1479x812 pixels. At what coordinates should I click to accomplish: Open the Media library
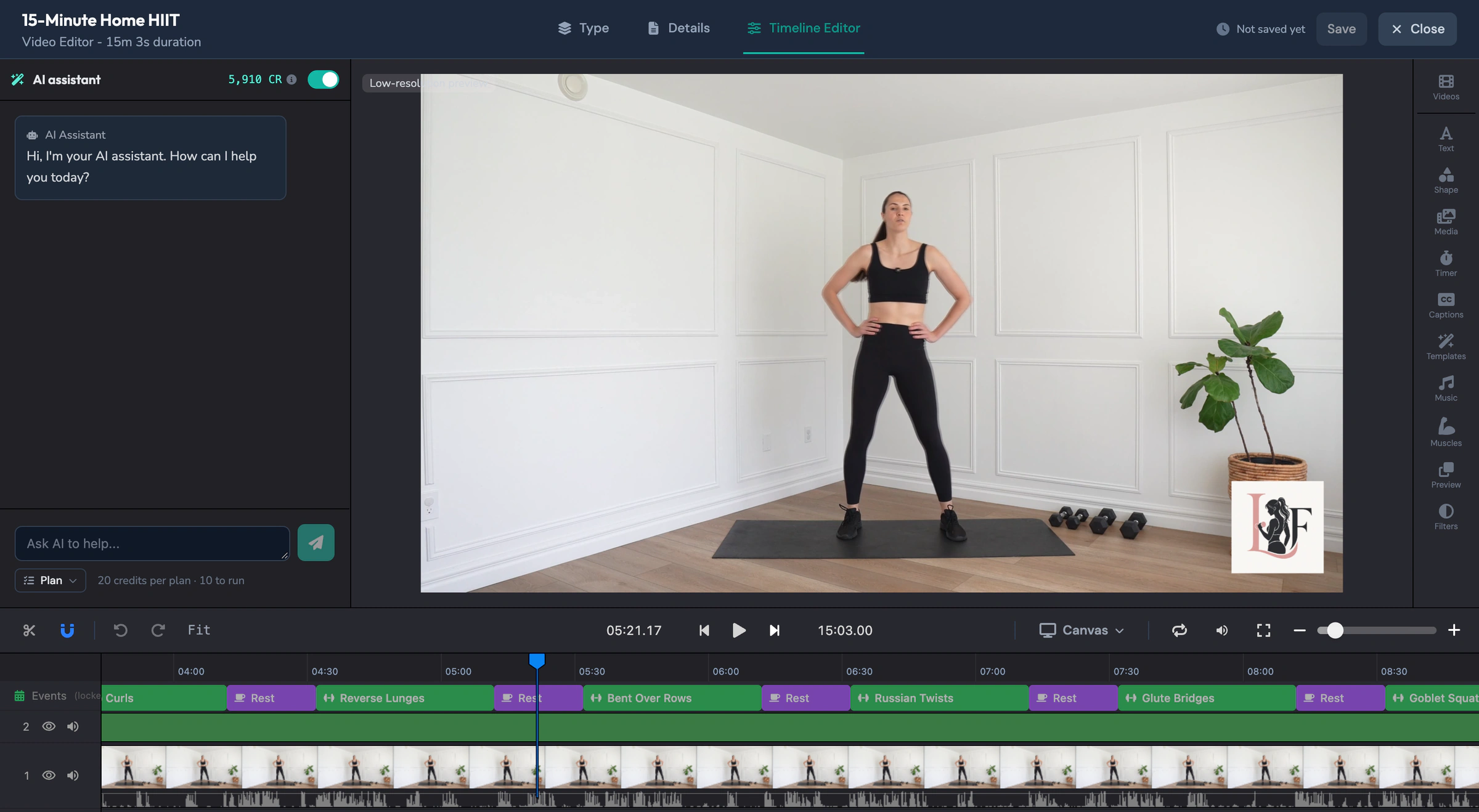click(x=1446, y=222)
